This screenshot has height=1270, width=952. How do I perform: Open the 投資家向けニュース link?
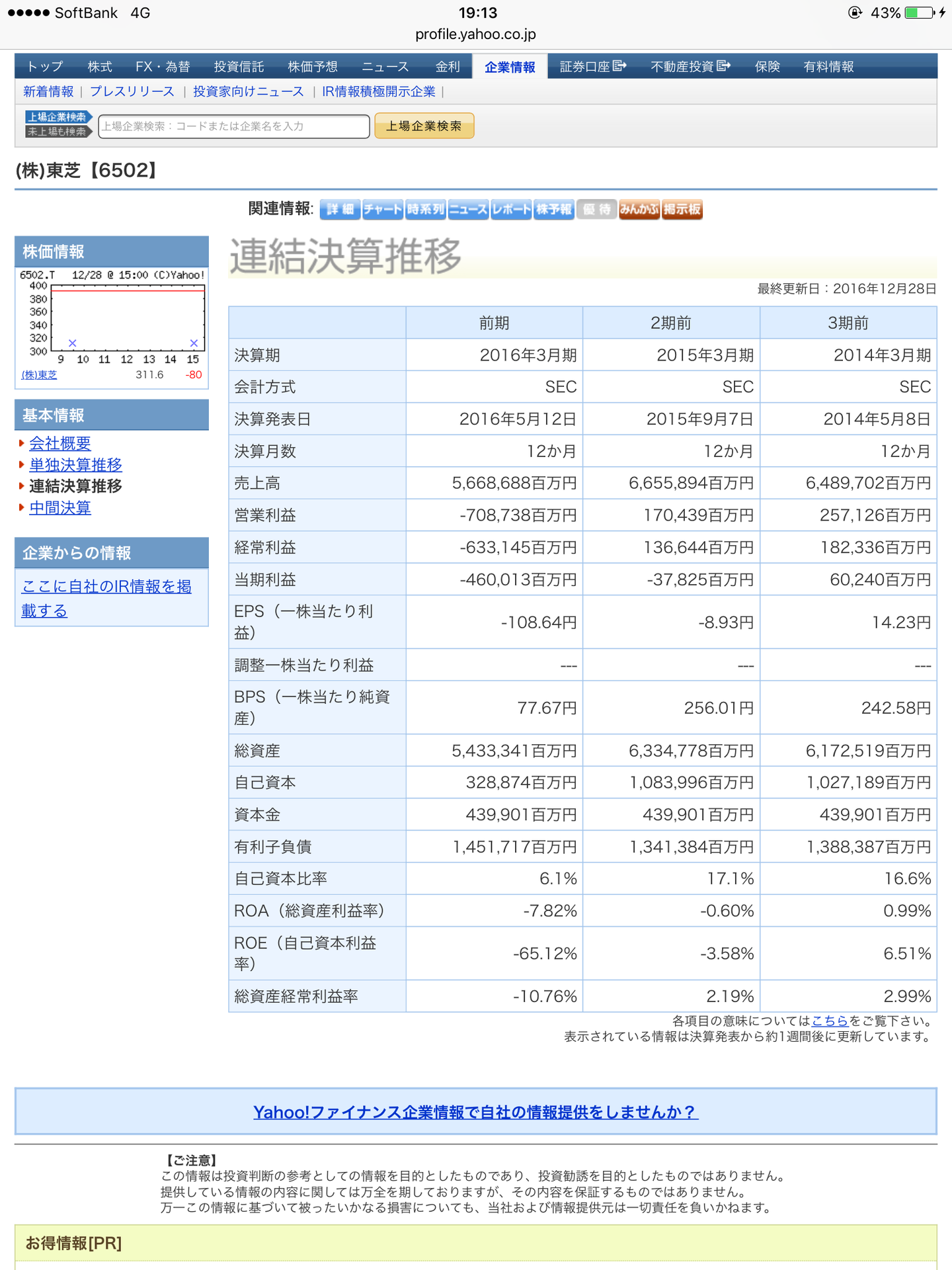(x=248, y=91)
